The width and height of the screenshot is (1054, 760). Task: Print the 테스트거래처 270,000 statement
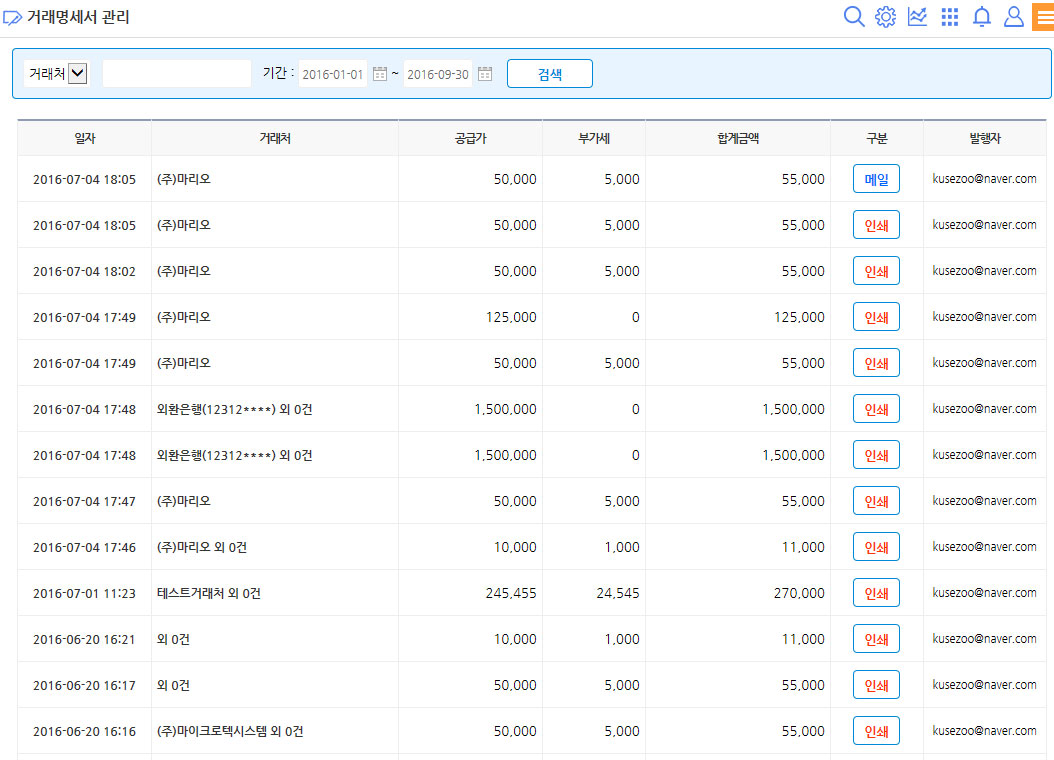tap(877, 593)
